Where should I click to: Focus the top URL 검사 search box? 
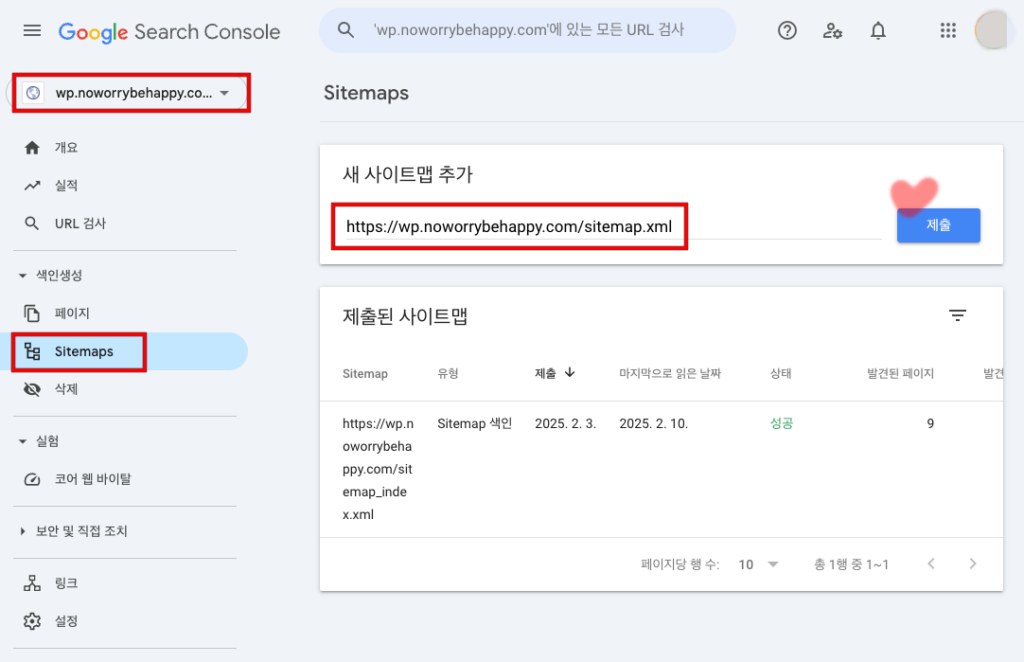click(528, 30)
